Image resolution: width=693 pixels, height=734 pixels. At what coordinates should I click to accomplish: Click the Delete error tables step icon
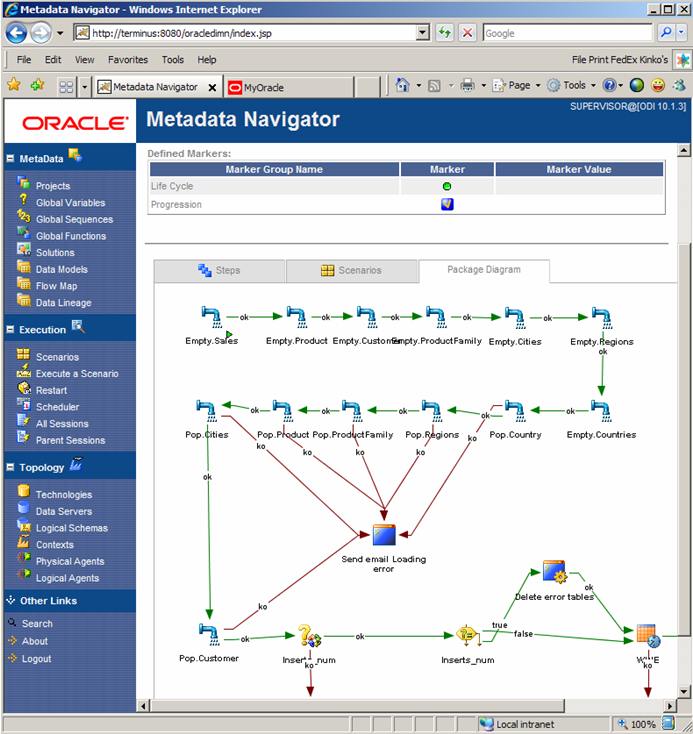point(555,571)
